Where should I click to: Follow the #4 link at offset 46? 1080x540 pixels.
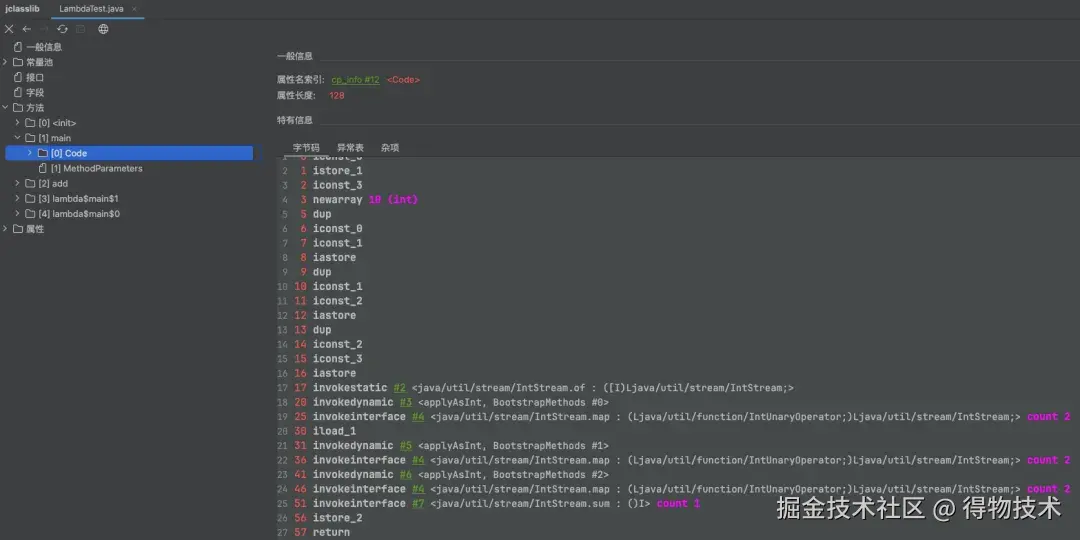pyautogui.click(x=417, y=489)
